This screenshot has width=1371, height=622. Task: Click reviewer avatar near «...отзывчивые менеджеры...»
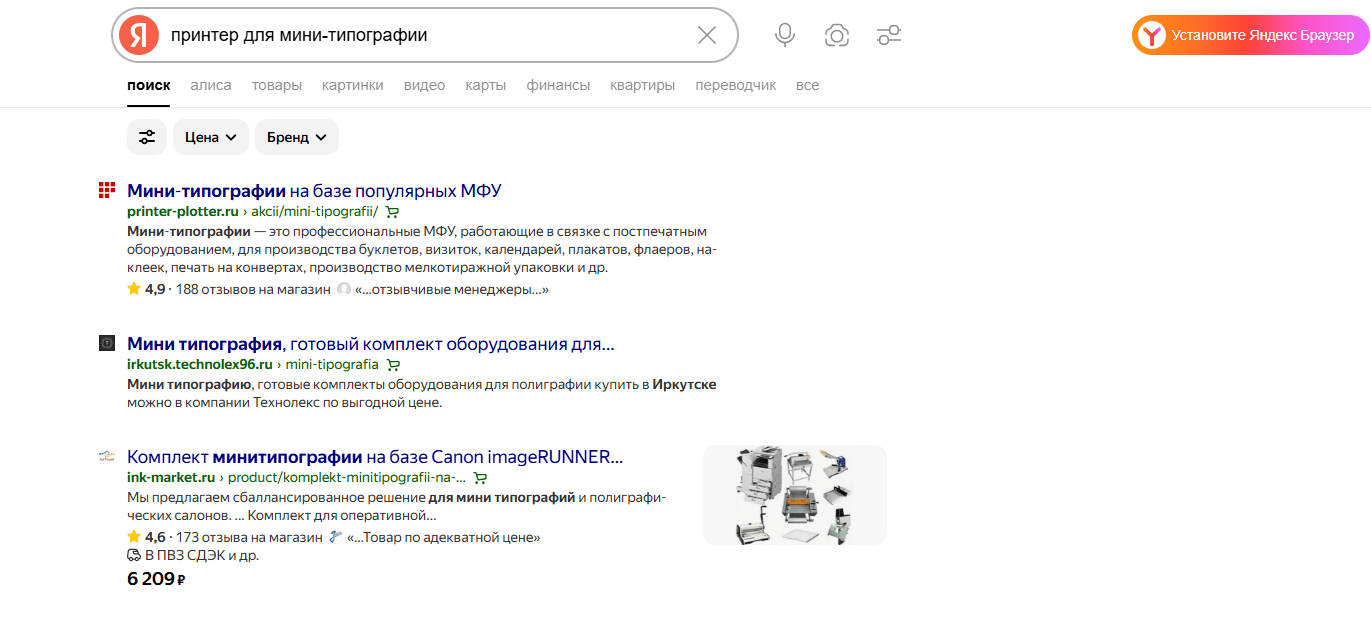coord(344,289)
